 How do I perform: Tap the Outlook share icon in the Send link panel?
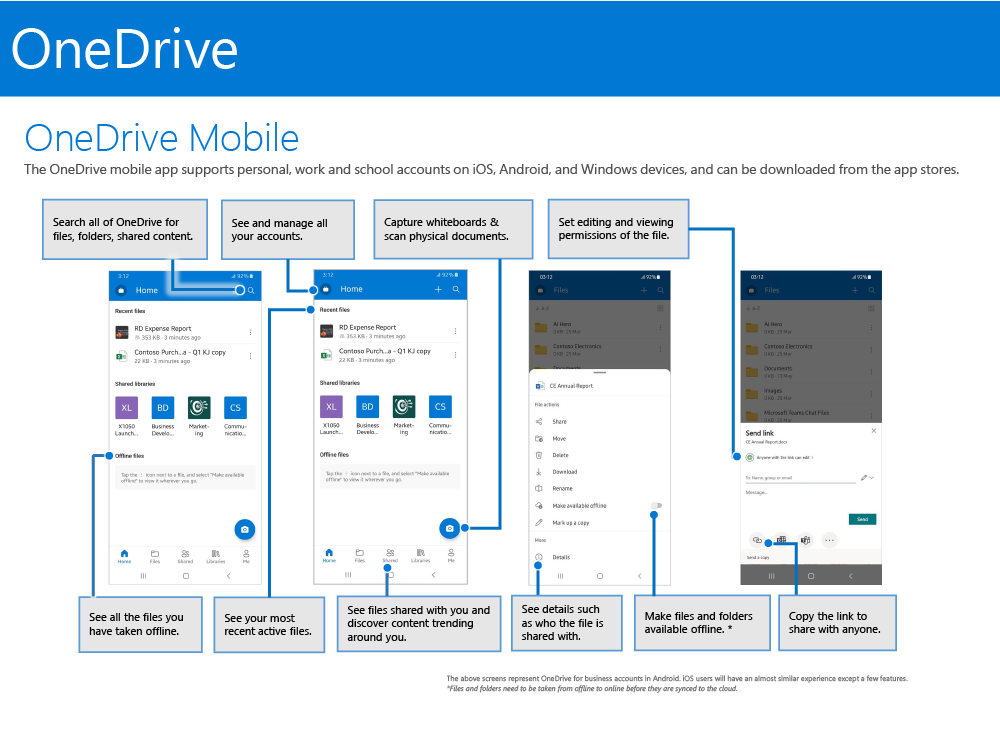(x=781, y=540)
